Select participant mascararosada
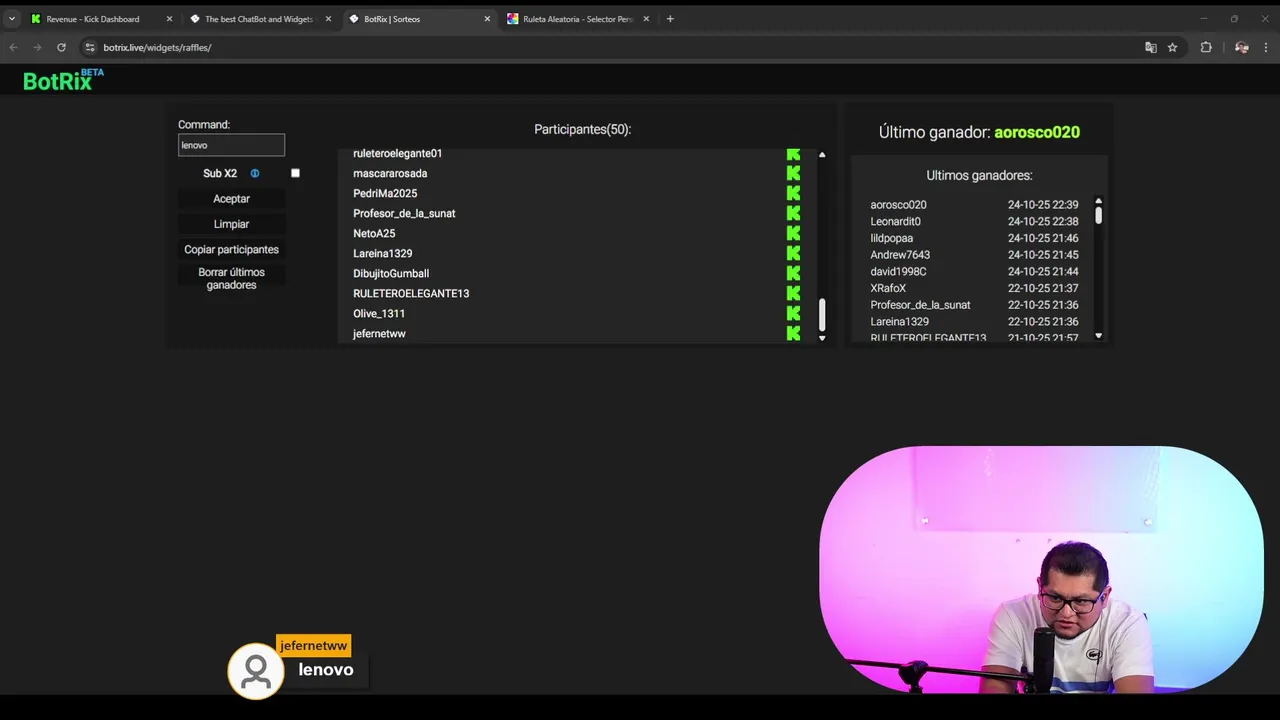 coord(390,173)
